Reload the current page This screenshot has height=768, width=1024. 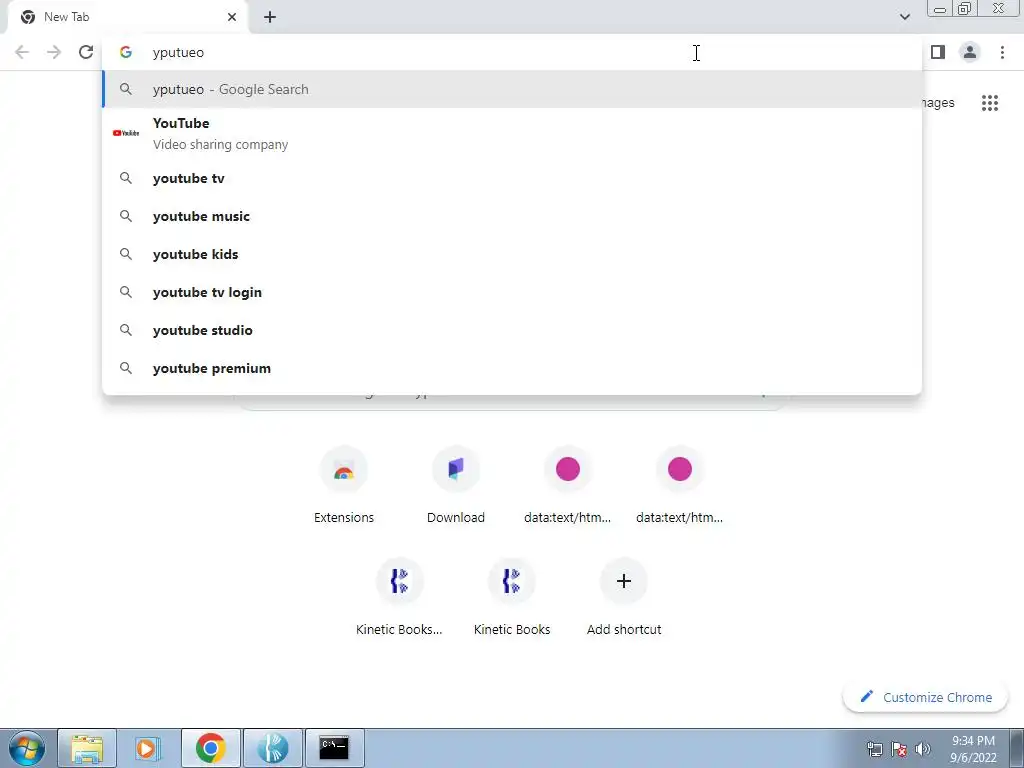click(x=86, y=52)
